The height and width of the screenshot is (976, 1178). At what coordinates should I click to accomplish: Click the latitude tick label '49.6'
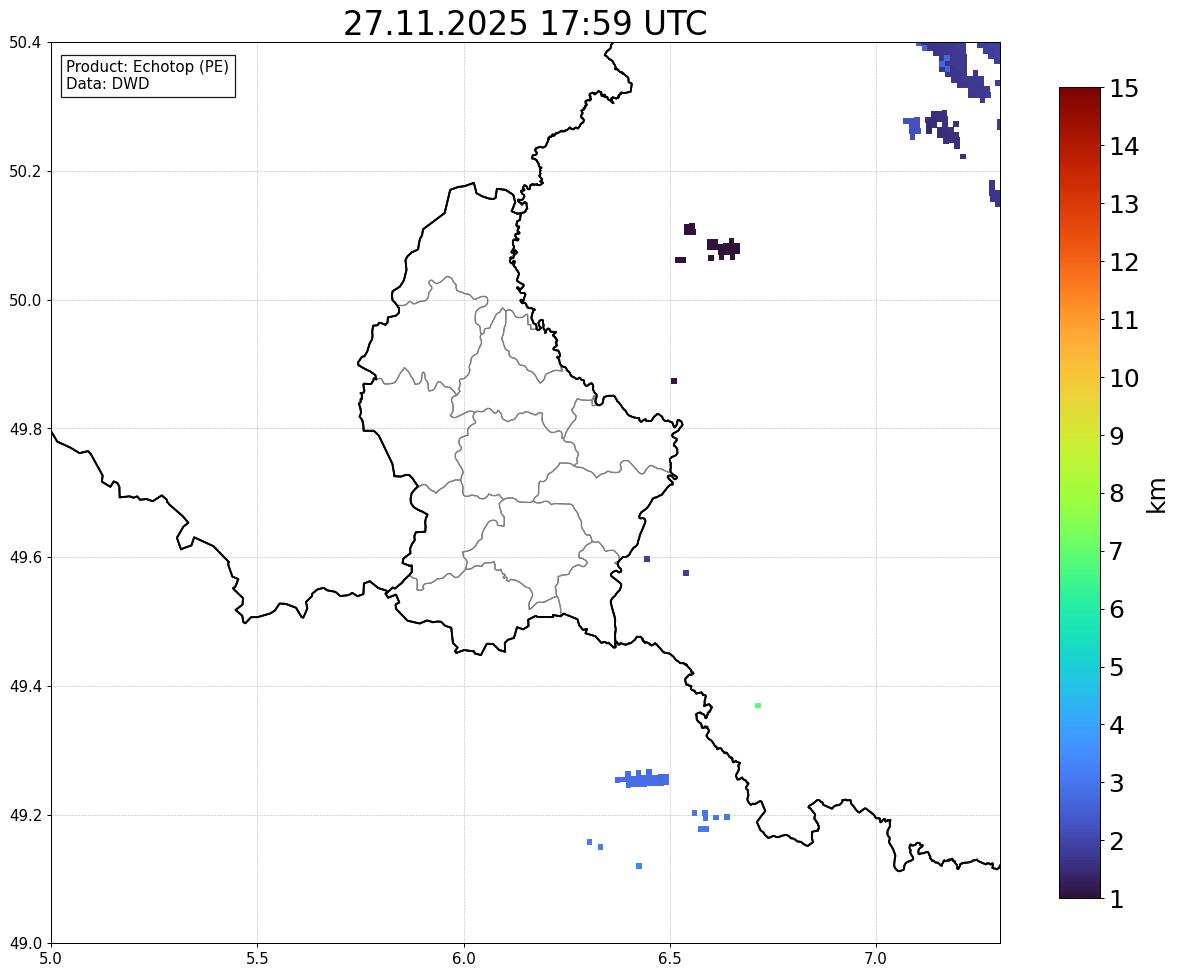(x=25, y=557)
